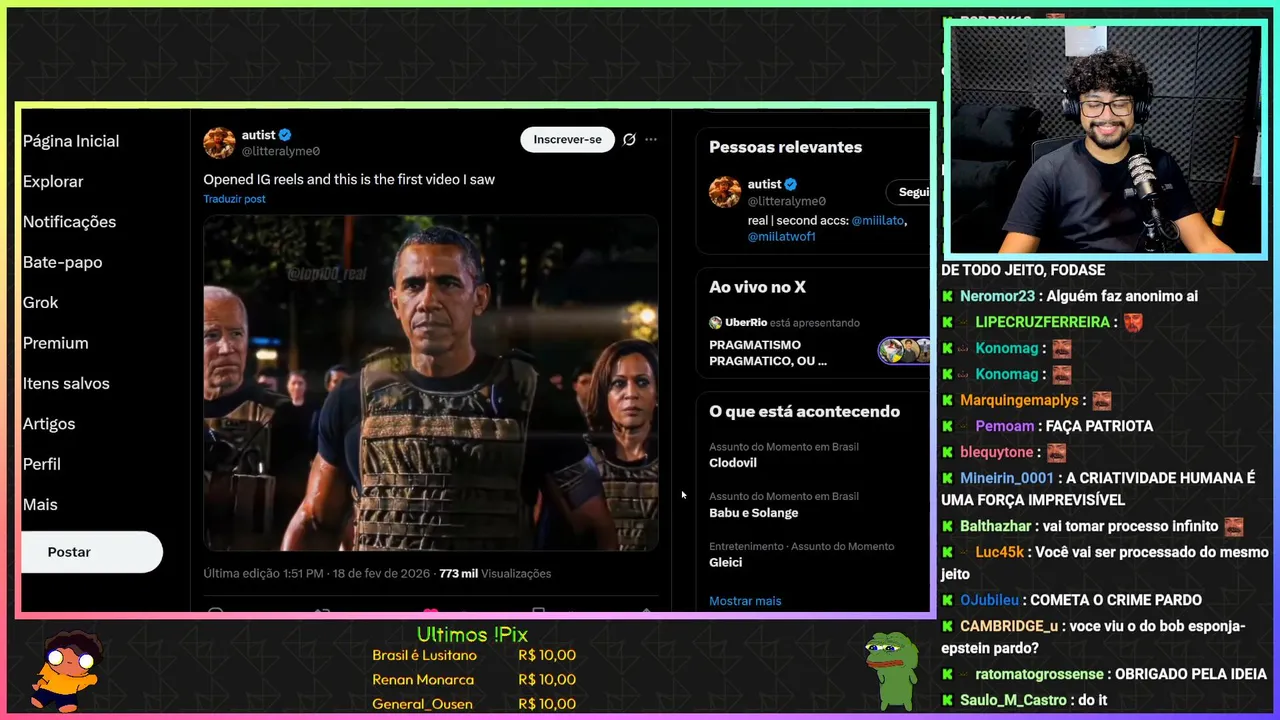Click the verified badge beside the post author name

coord(285,135)
